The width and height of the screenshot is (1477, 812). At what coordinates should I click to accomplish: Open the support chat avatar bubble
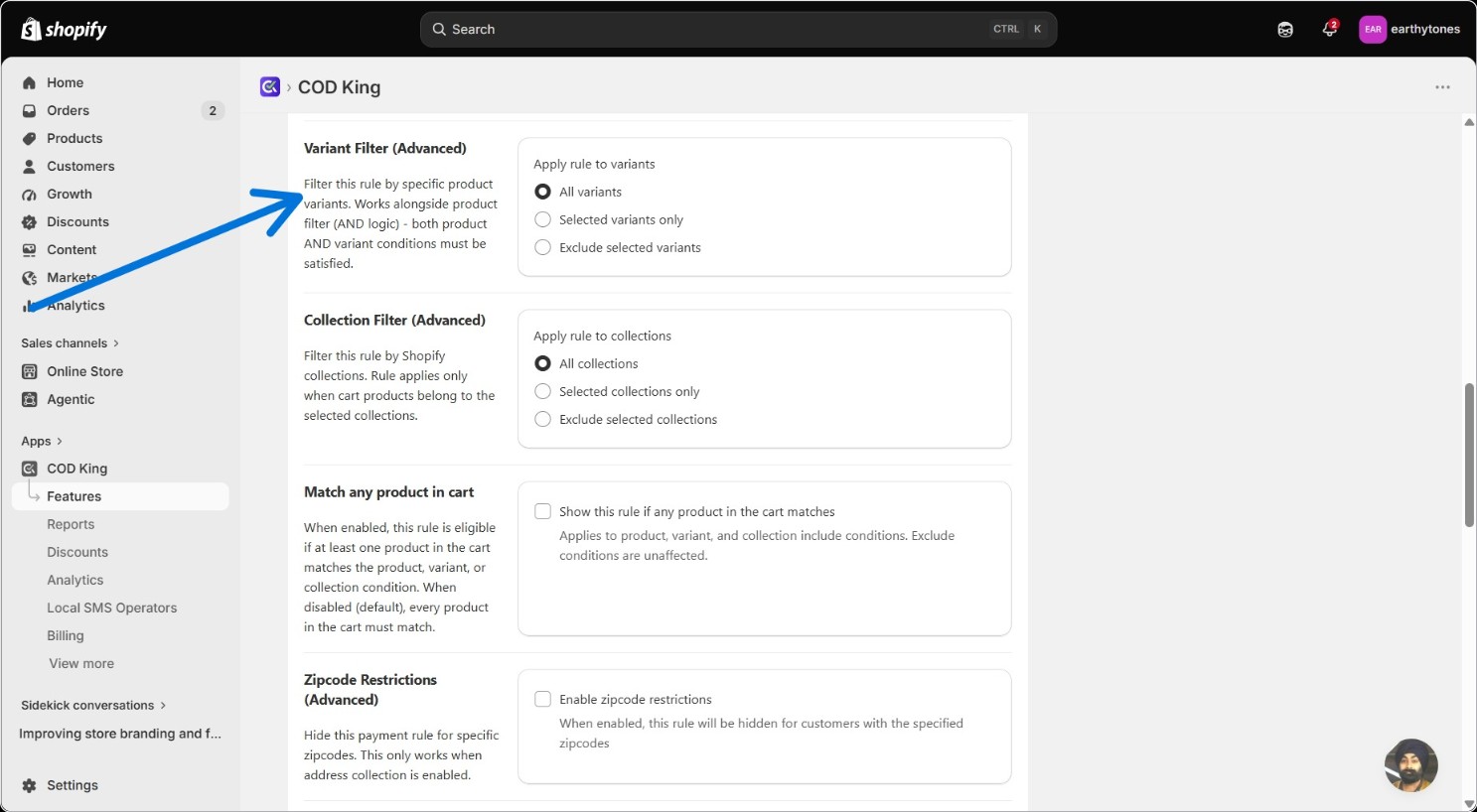(1411, 765)
